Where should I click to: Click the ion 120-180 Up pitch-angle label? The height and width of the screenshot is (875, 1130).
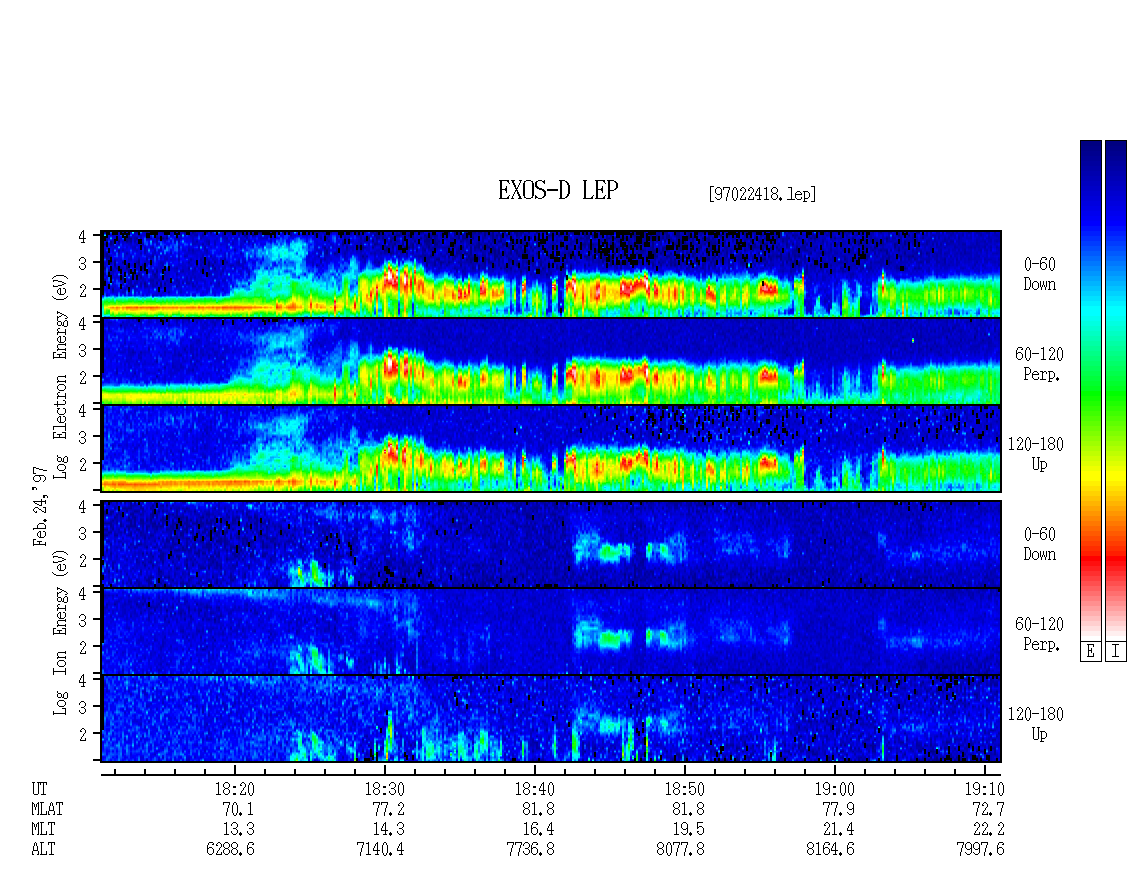coord(1036,724)
